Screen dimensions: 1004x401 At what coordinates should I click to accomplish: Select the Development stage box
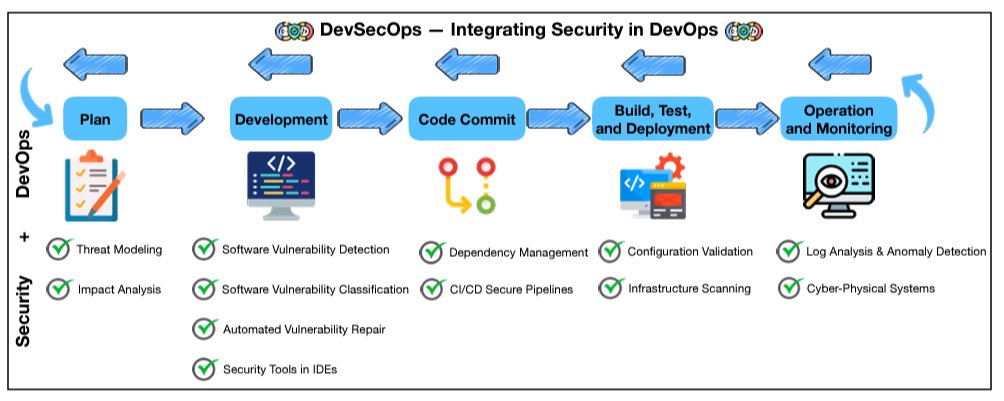tap(281, 119)
